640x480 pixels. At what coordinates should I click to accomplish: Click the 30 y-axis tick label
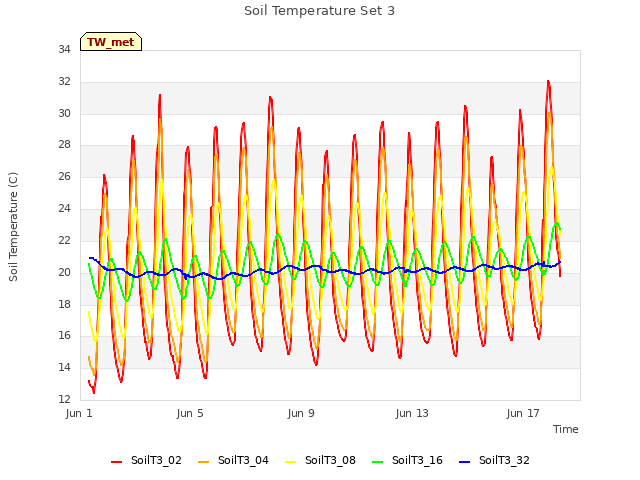click(x=64, y=113)
